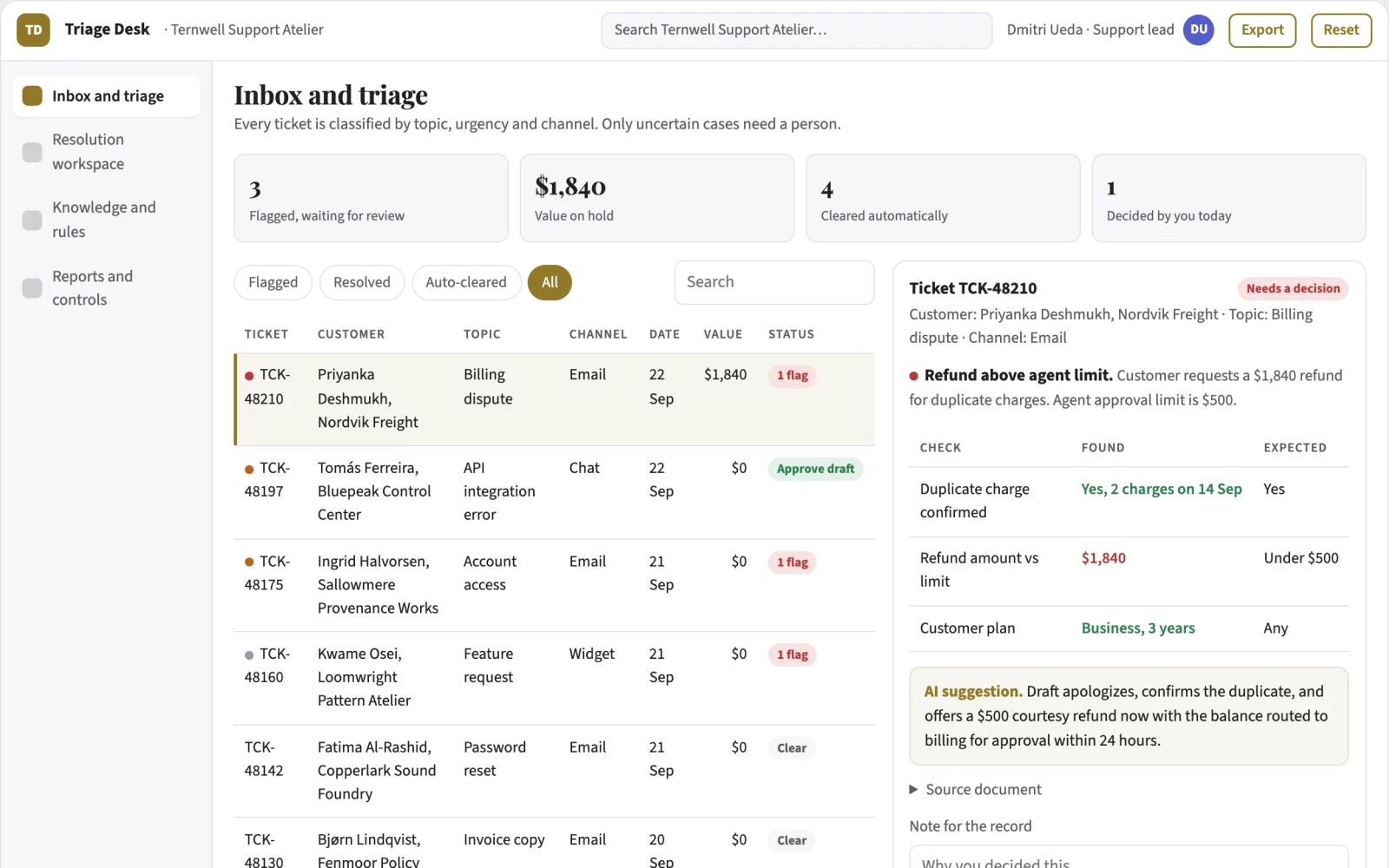Click the Reset button
Viewport: 1389px width, 868px height.
pos(1340,30)
